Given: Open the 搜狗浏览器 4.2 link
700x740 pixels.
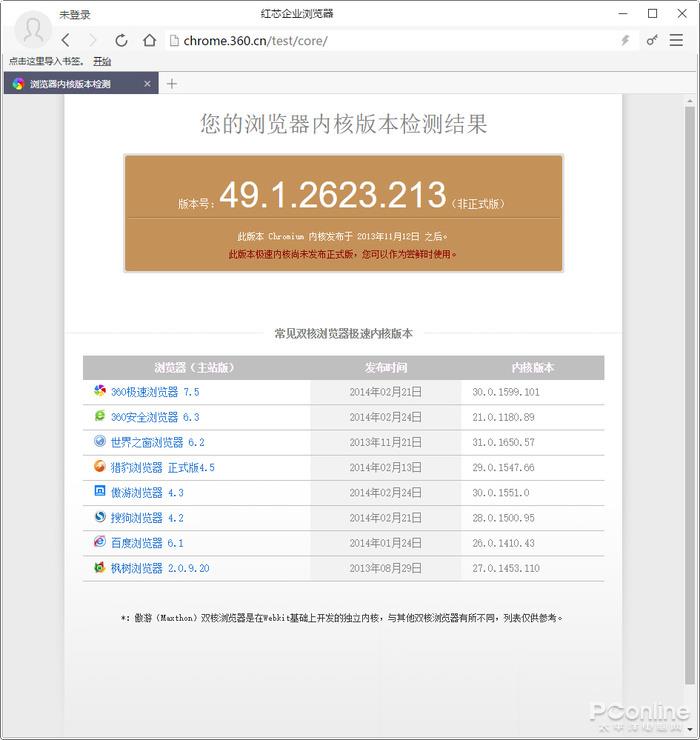Looking at the screenshot, I should pos(146,518).
